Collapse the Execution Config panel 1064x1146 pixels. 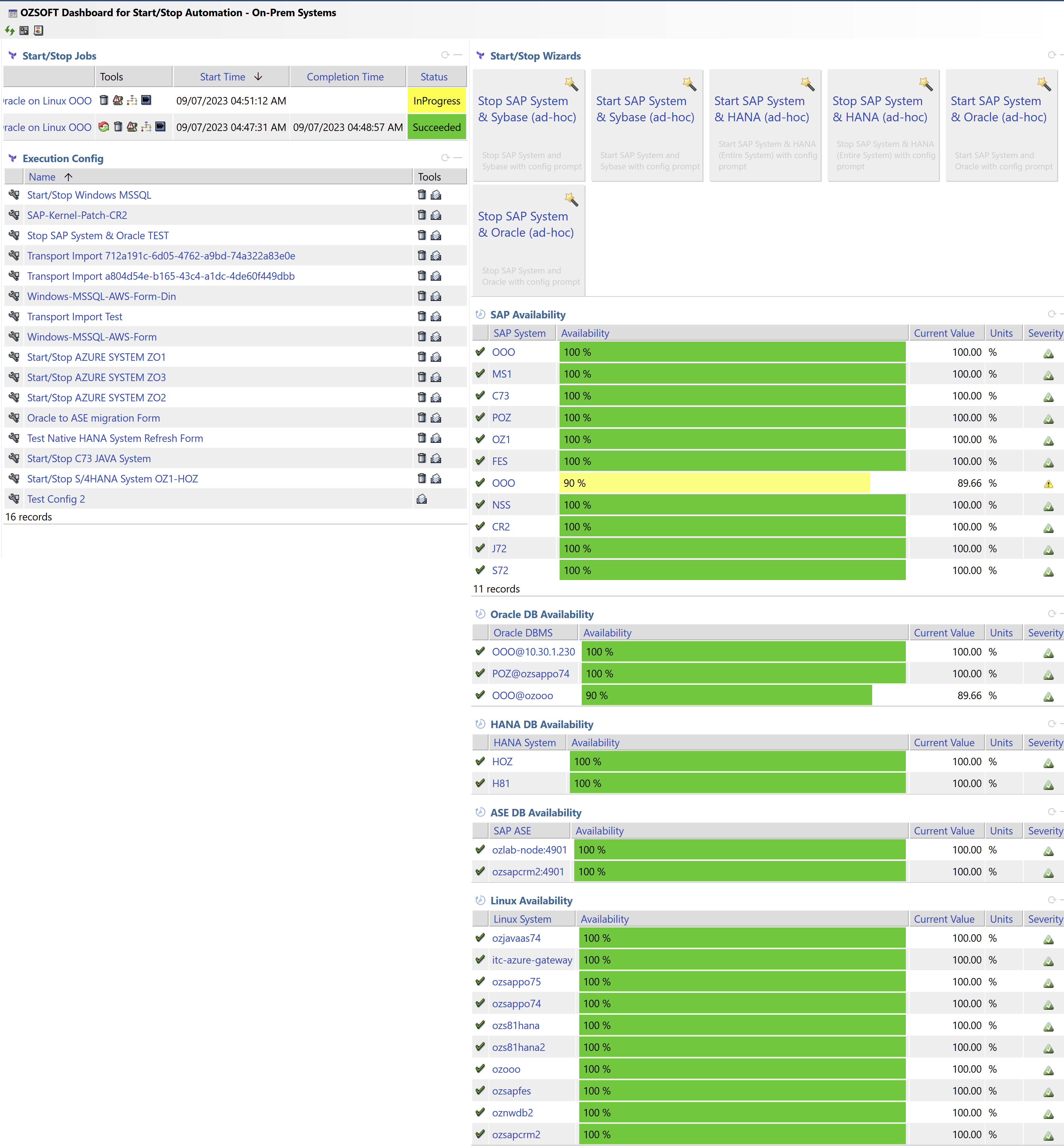[458, 158]
